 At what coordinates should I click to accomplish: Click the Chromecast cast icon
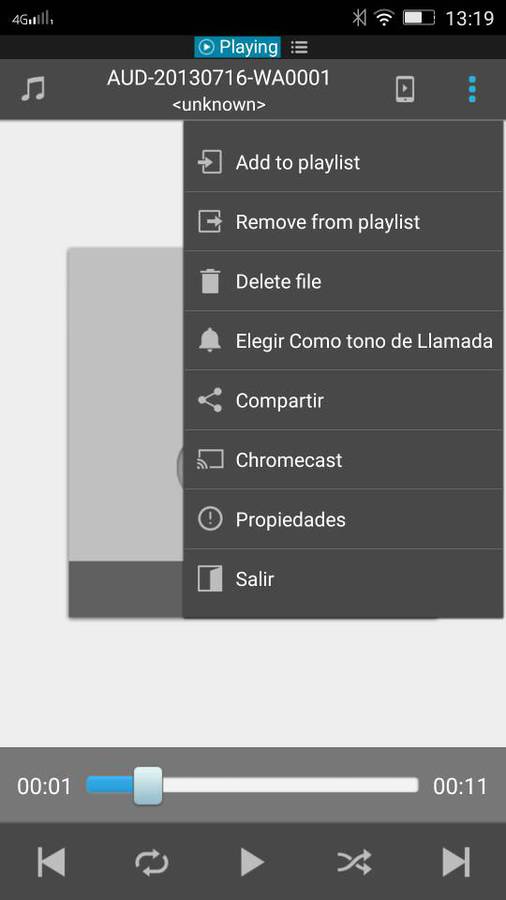210,460
